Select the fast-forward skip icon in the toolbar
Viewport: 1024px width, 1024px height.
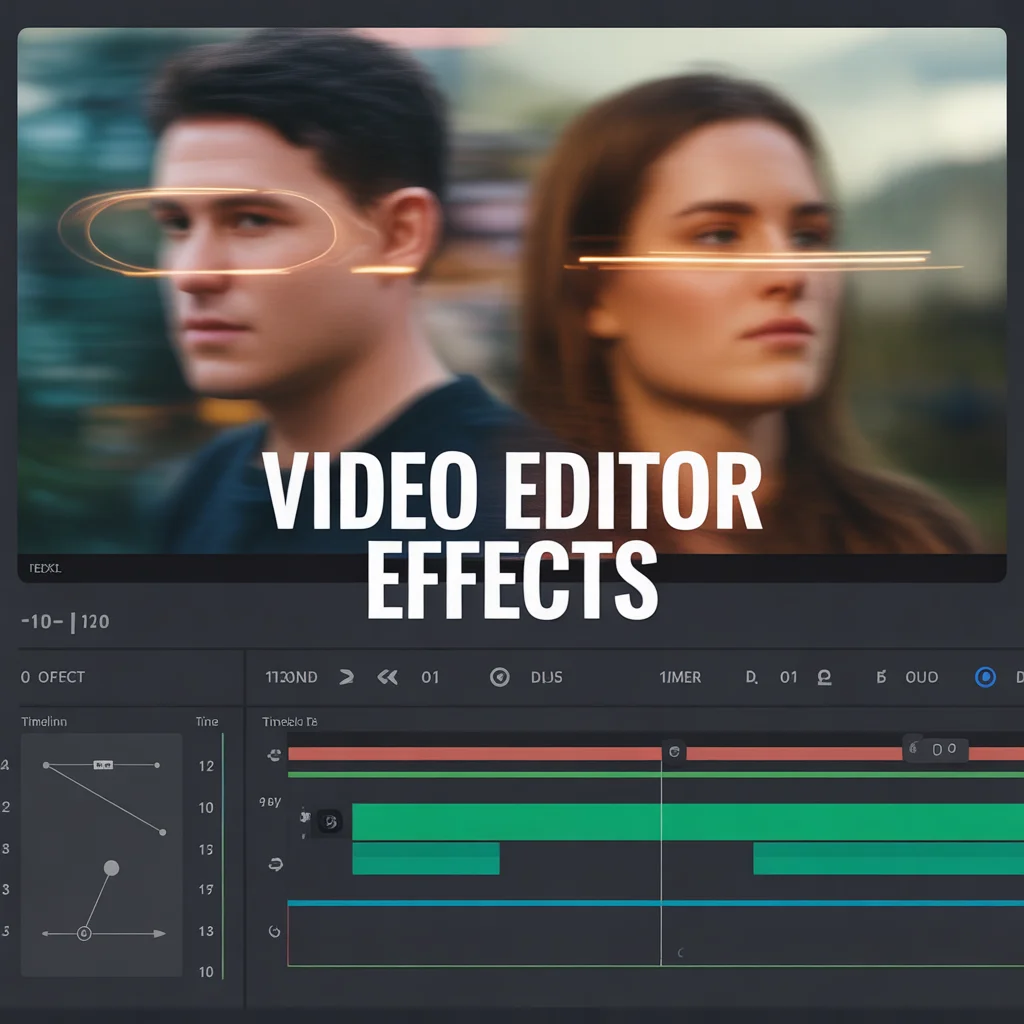(345, 677)
